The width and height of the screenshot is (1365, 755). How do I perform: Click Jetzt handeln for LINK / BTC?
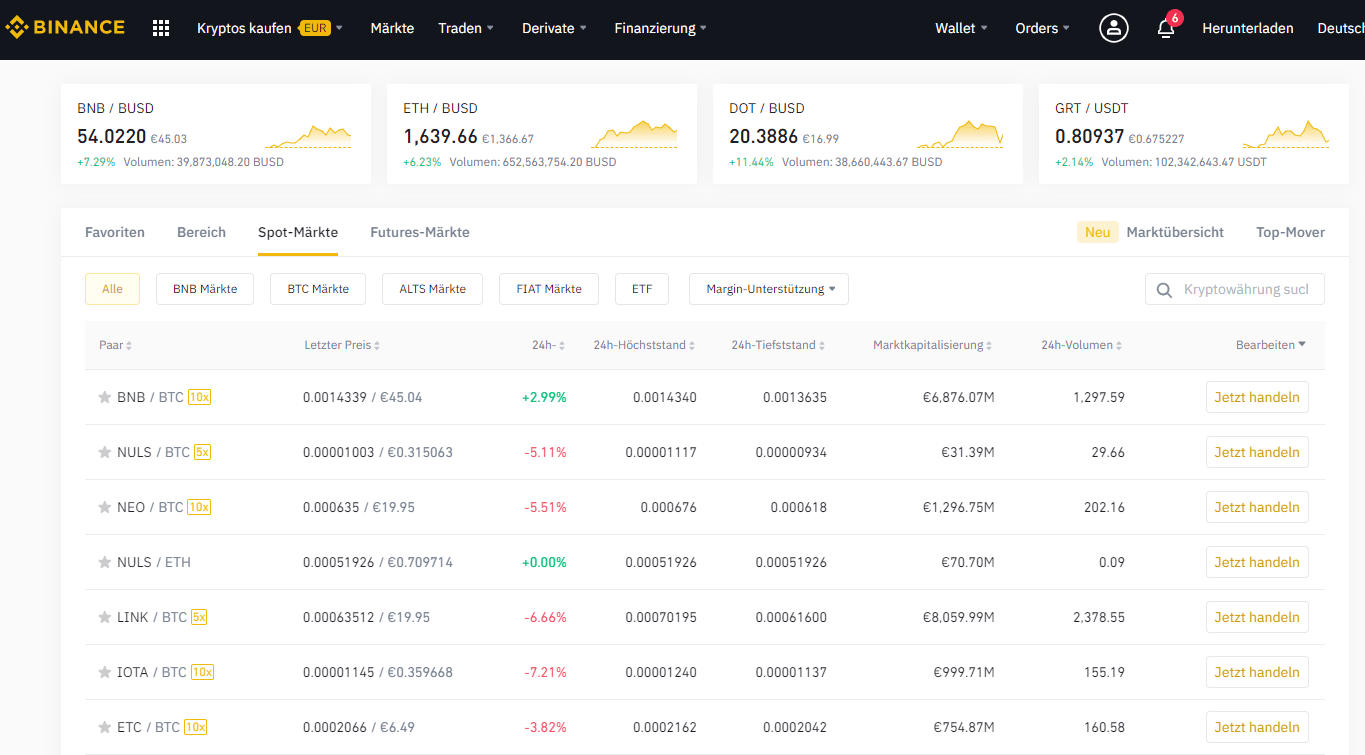pos(1257,617)
